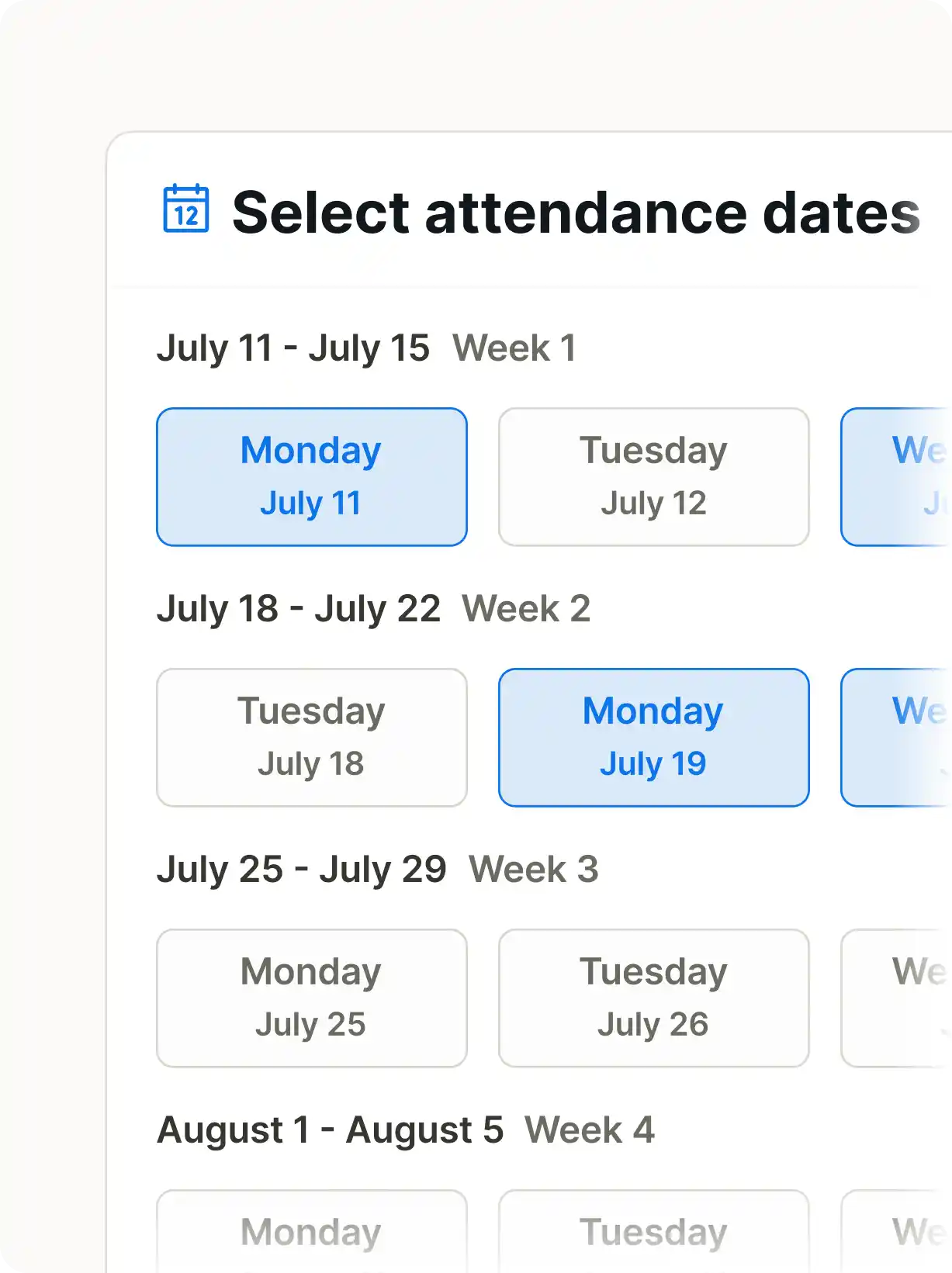
Task: Select Monday July 25 in Week 3
Action: point(311,997)
